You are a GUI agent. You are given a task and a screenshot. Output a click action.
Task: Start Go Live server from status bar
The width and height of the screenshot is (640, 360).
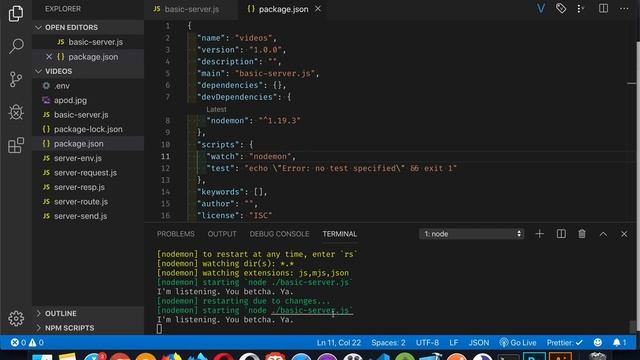click(x=518, y=342)
